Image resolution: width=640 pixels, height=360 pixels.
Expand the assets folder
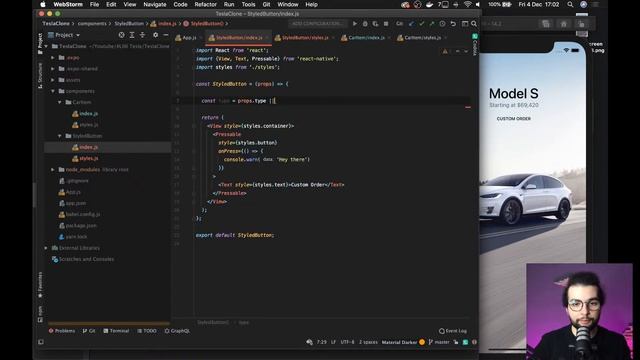pos(53,80)
